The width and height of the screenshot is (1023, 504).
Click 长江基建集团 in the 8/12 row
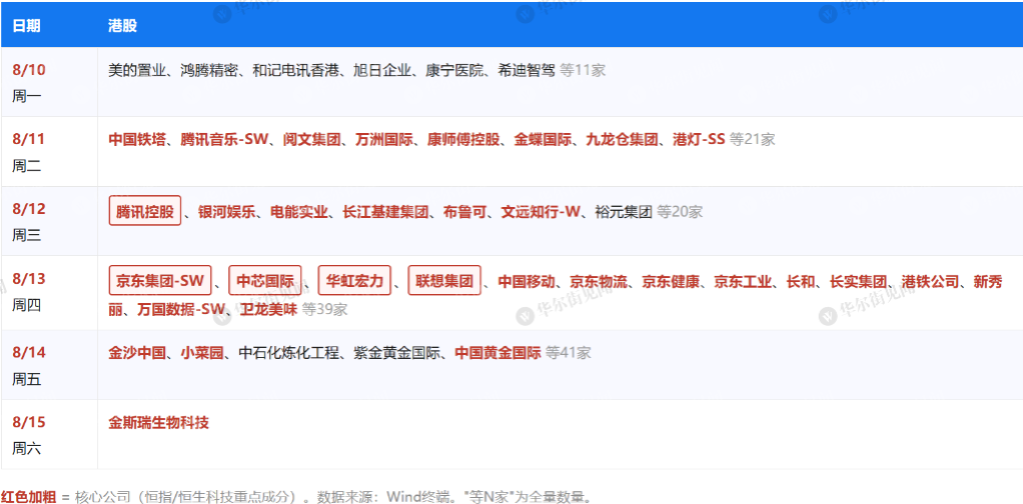click(385, 211)
